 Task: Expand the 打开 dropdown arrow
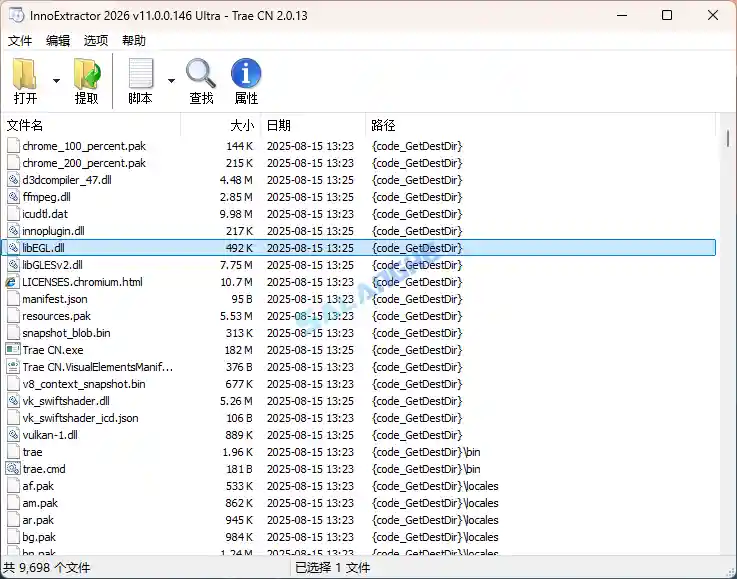(56, 81)
